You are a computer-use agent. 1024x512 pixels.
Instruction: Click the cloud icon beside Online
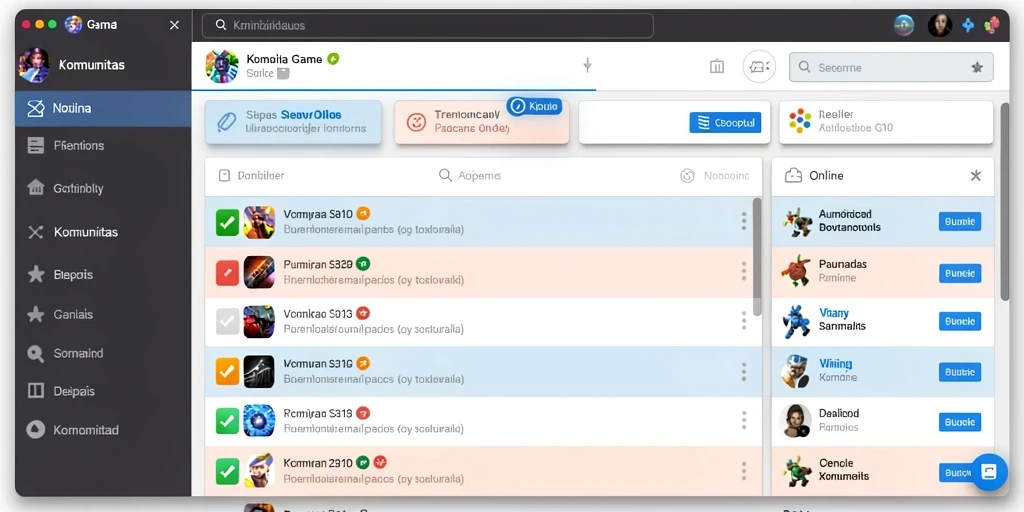point(793,176)
